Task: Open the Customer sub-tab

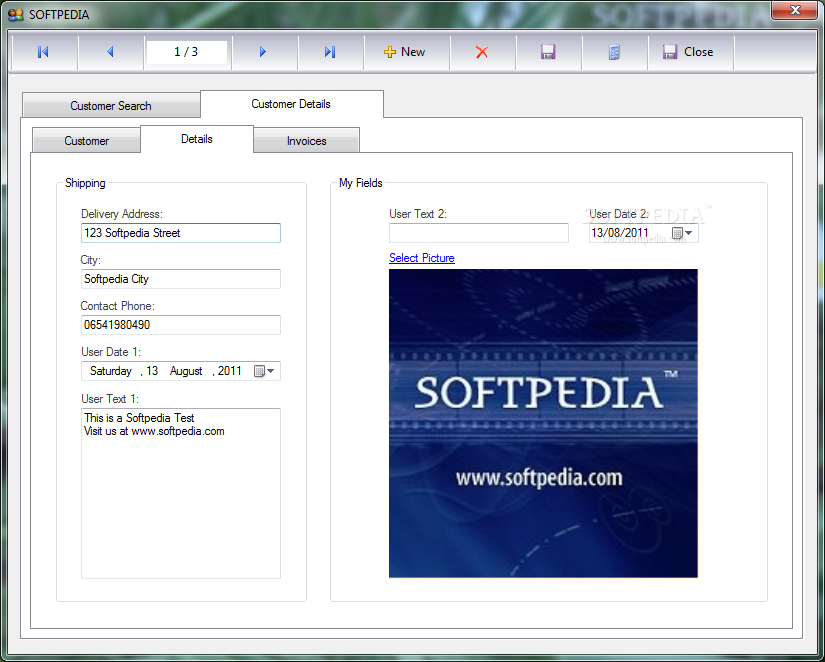Action: [86, 141]
